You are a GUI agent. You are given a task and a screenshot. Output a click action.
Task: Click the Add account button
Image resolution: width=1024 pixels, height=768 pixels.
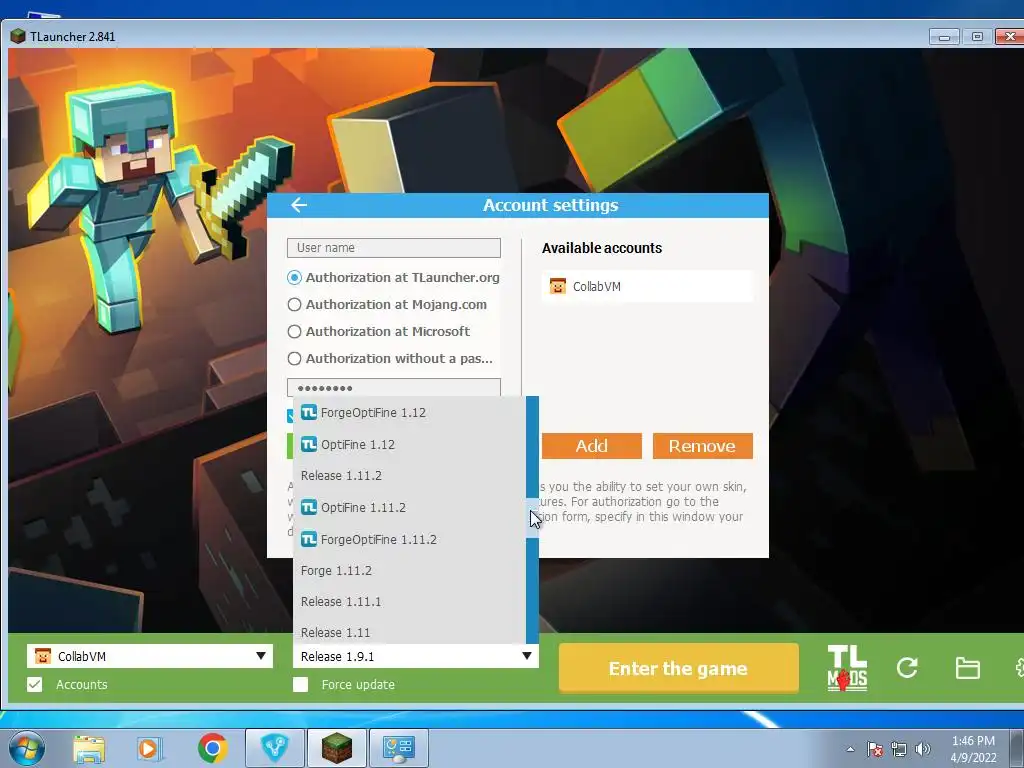click(592, 446)
